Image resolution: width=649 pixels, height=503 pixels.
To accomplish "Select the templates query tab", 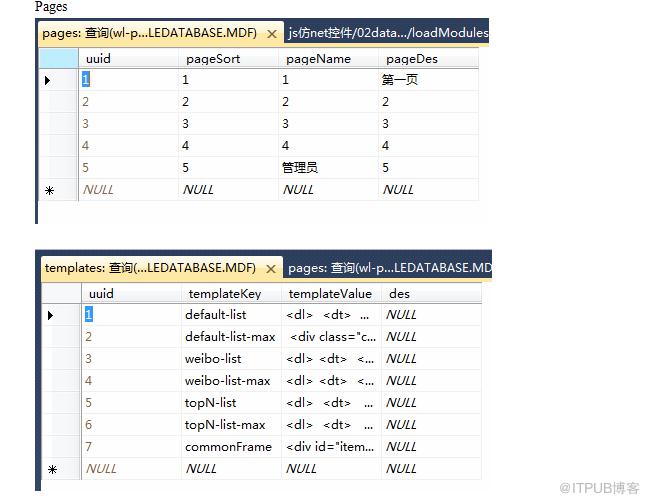I will coord(162,268).
